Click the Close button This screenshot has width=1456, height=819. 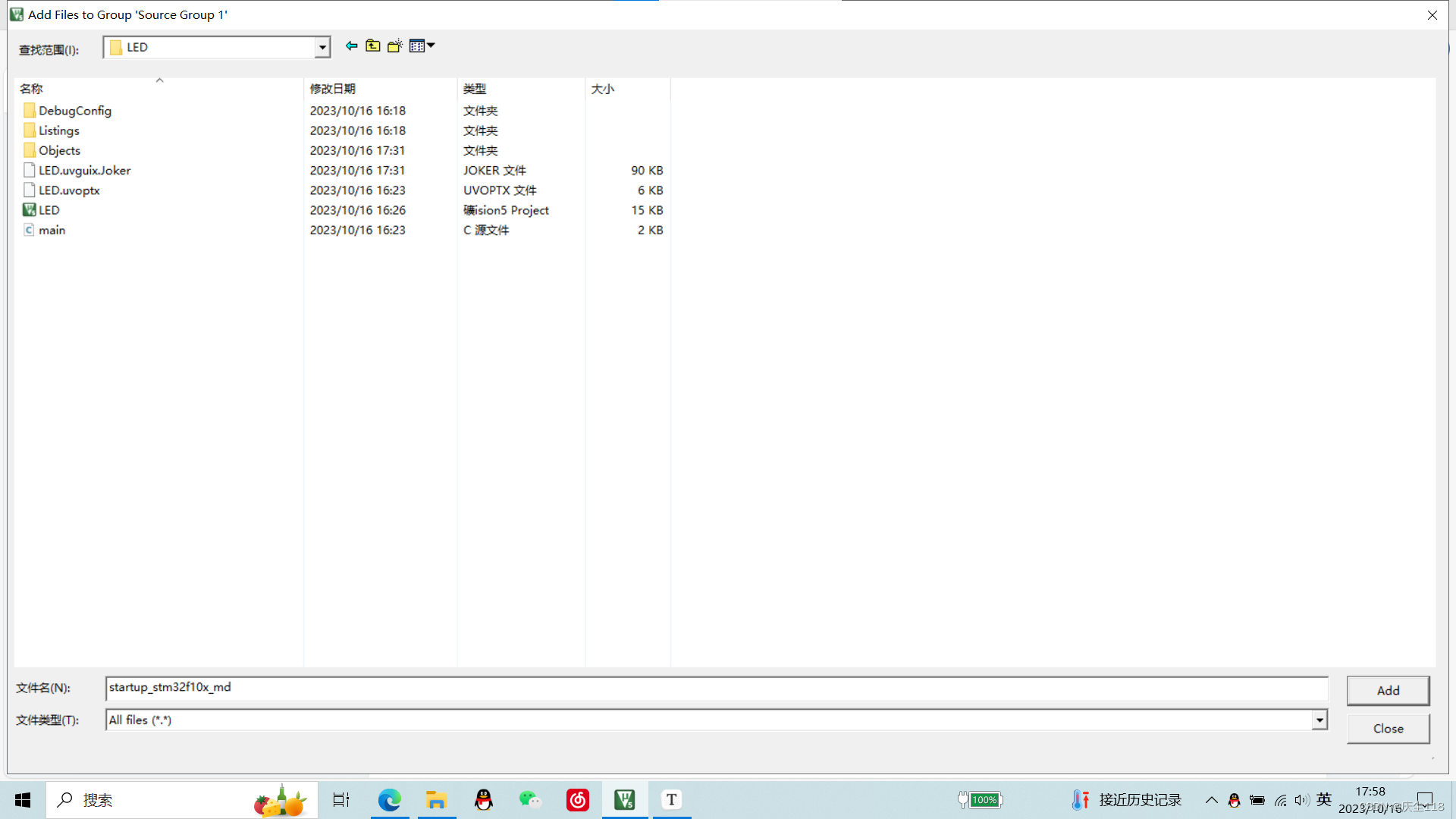(1388, 728)
